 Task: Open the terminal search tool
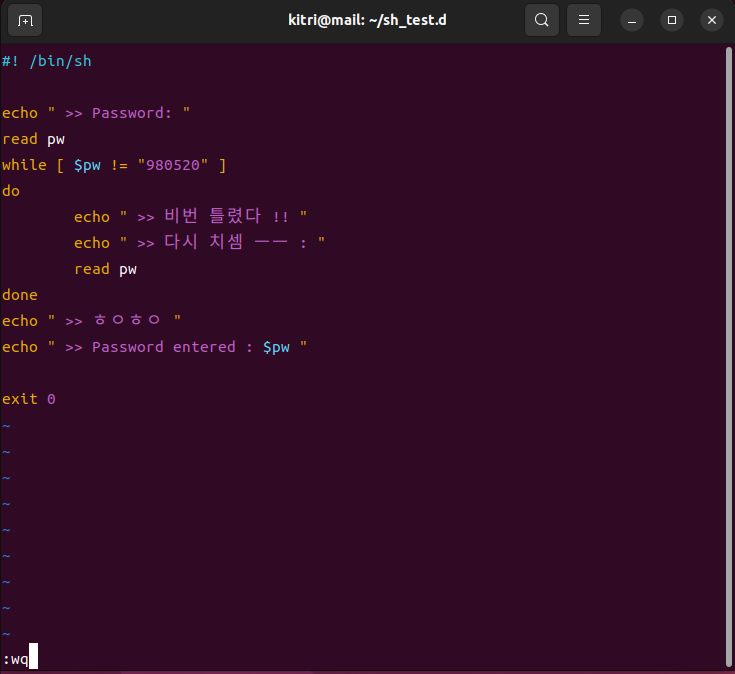pos(541,20)
